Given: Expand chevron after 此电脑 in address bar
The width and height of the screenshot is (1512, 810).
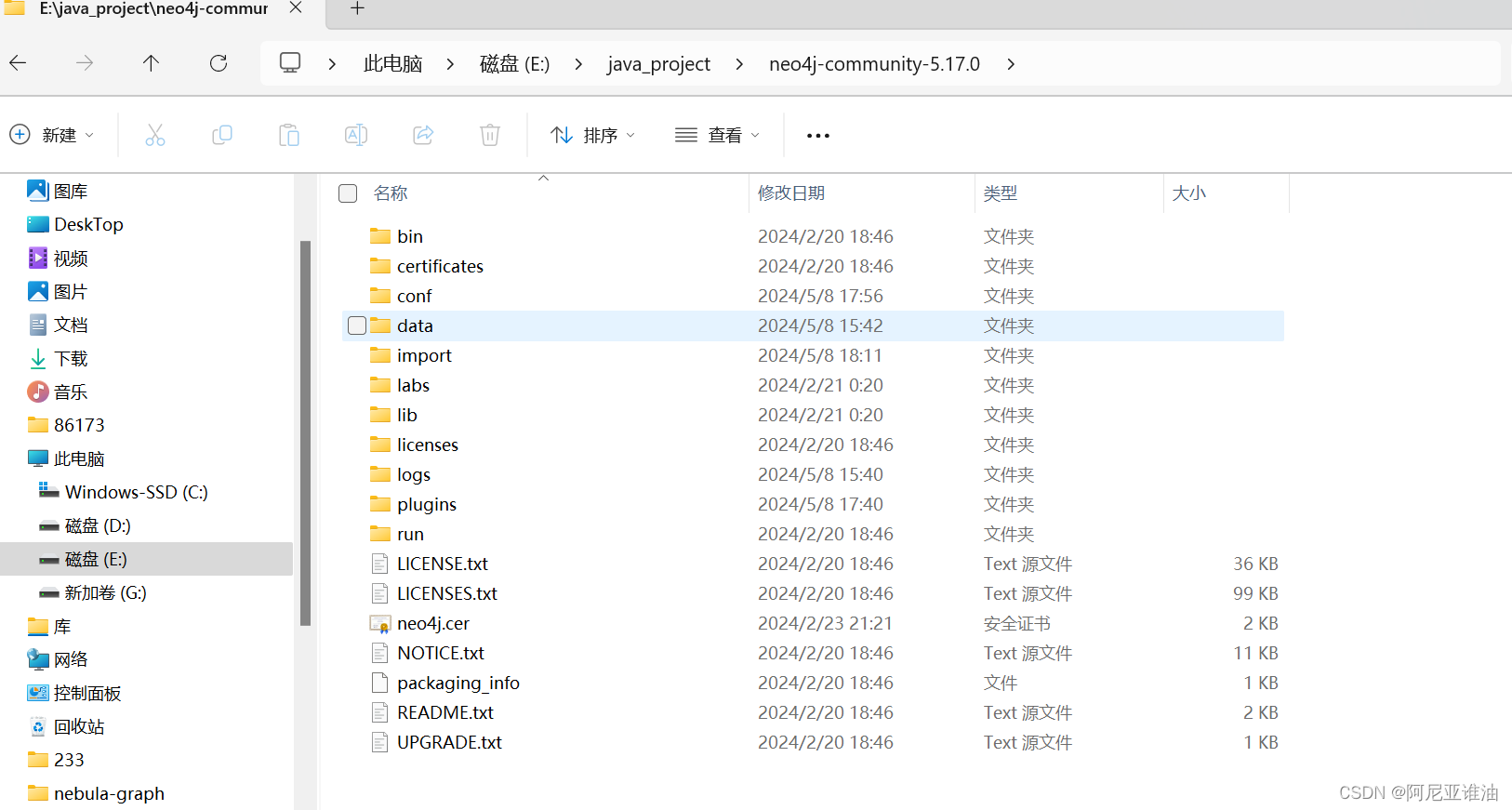Looking at the screenshot, I should point(451,64).
